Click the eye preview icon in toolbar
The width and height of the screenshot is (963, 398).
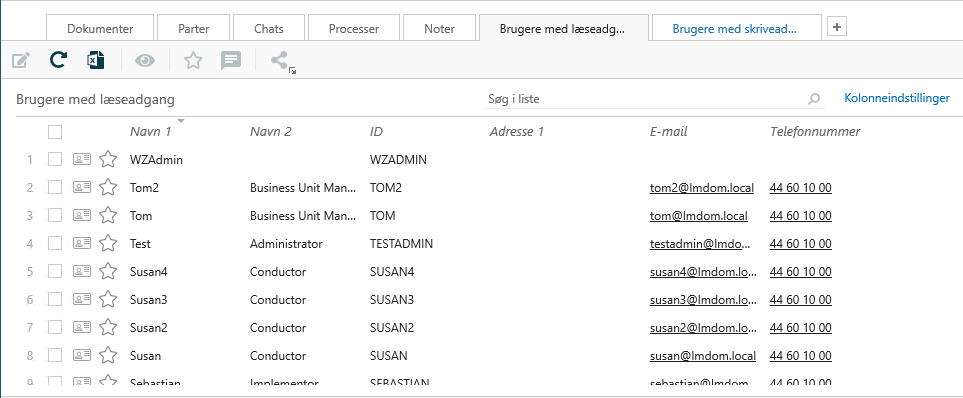pyautogui.click(x=145, y=60)
